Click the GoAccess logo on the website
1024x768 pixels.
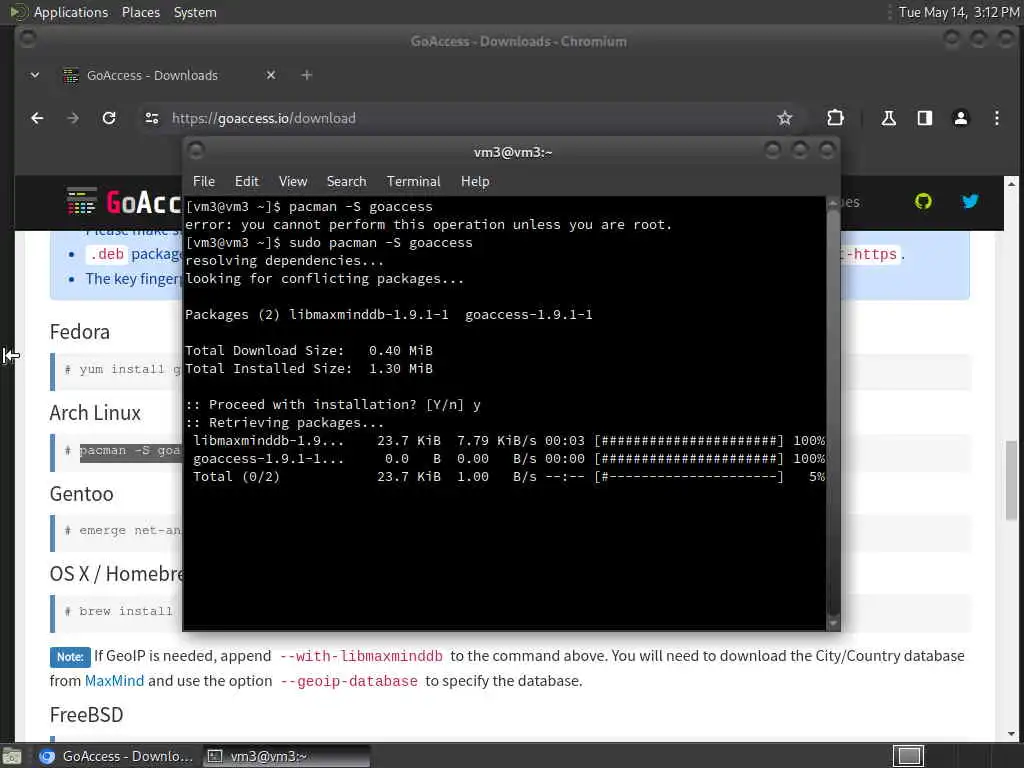(x=124, y=202)
